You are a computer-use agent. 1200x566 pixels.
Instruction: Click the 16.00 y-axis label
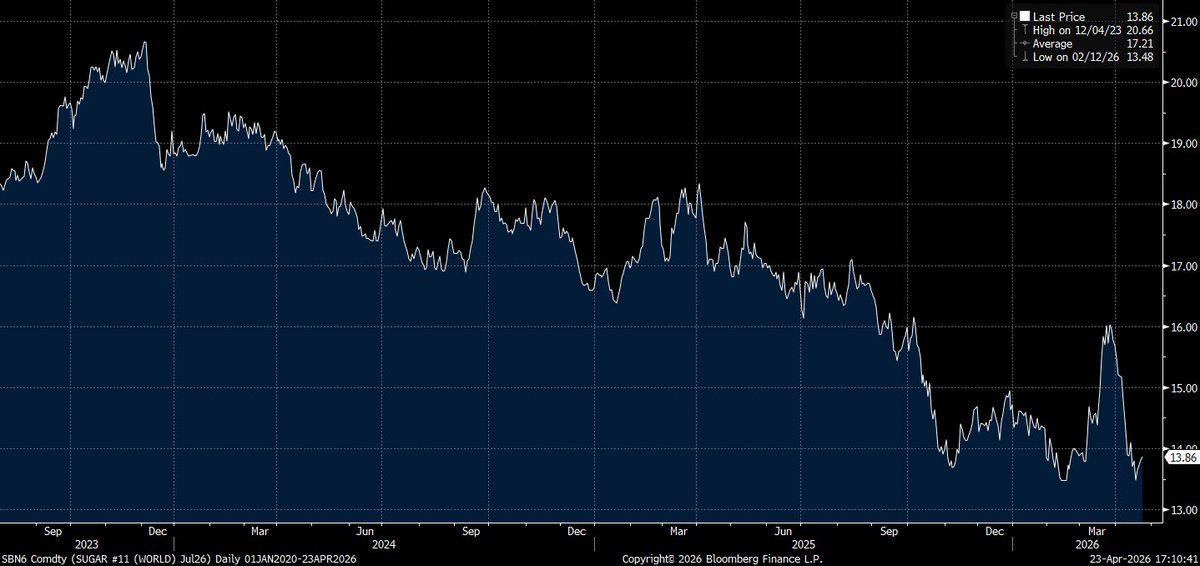click(1184, 327)
